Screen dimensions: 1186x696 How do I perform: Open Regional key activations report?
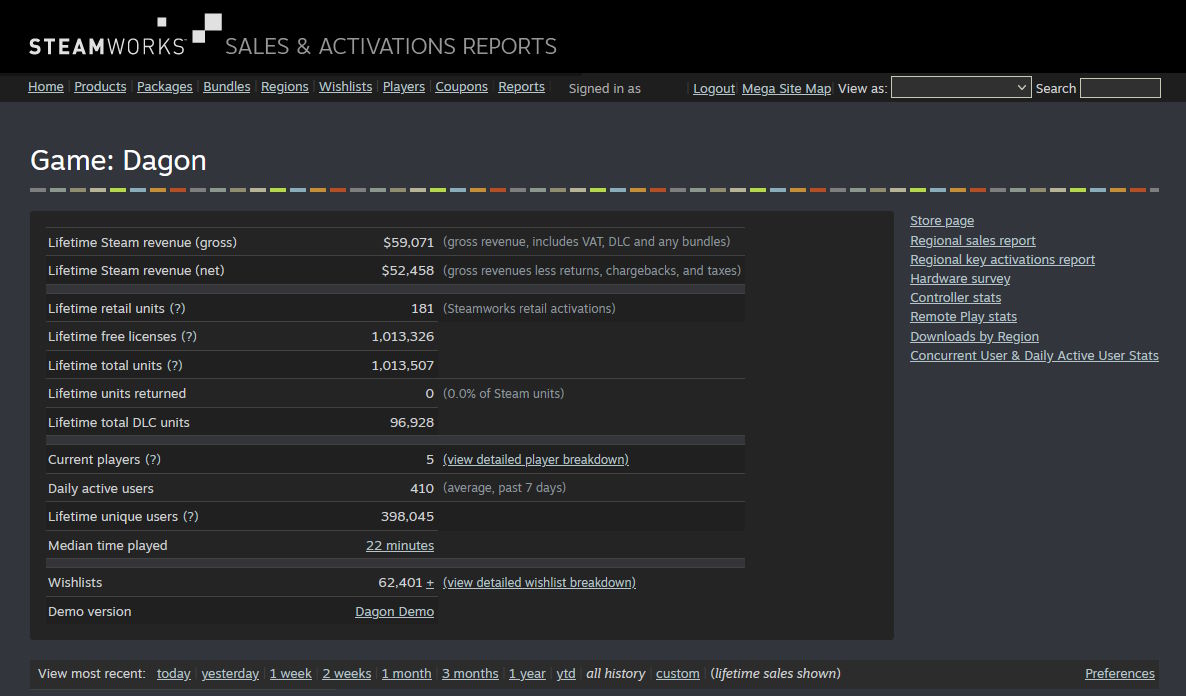[1002, 259]
